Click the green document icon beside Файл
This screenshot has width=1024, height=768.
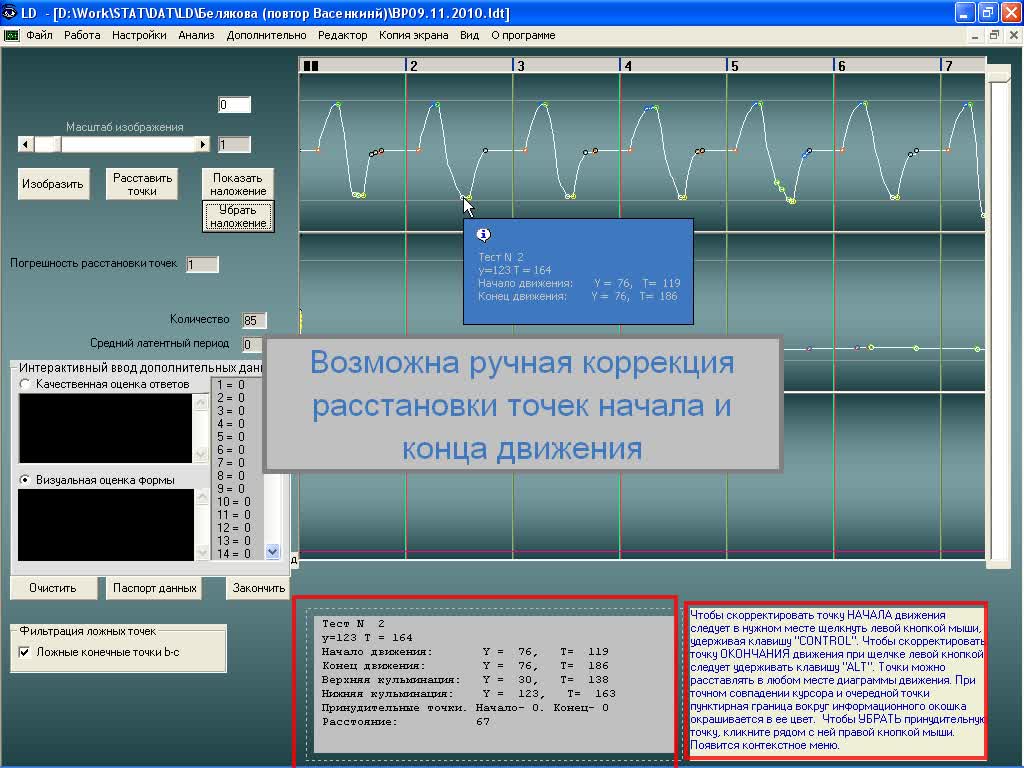11,35
